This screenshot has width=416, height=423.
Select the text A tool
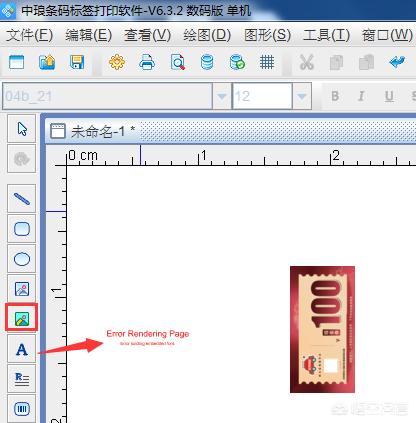[22, 349]
